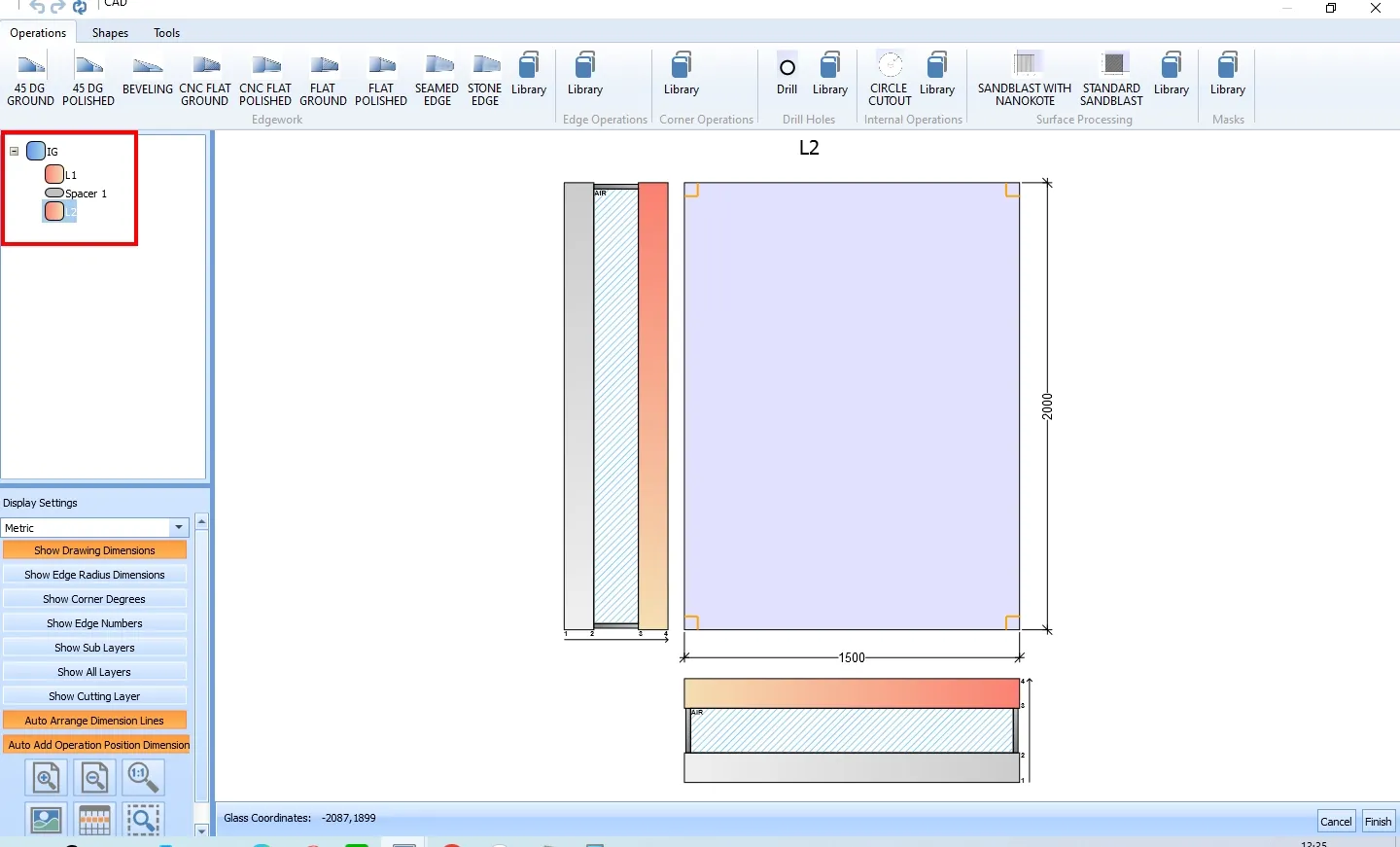Select the Seamed Edge tool

pyautogui.click(x=437, y=80)
